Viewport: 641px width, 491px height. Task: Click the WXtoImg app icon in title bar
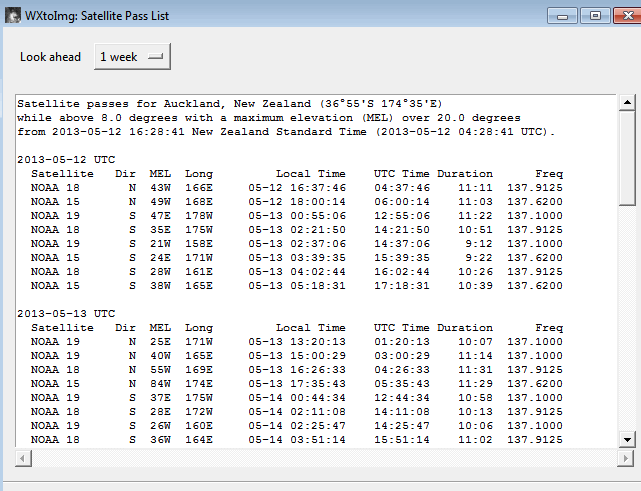tap(13, 16)
